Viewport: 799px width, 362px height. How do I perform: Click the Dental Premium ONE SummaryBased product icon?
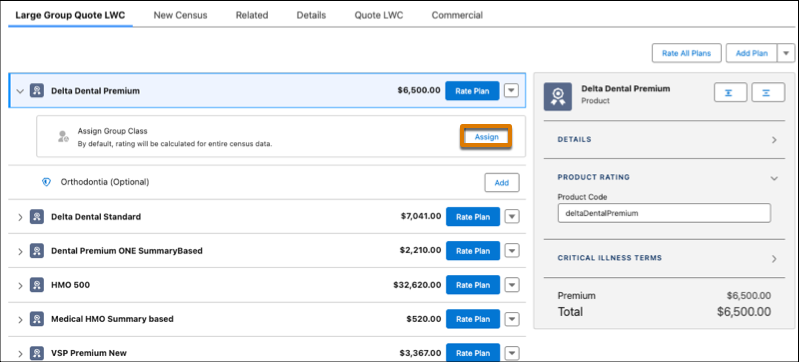(37, 251)
